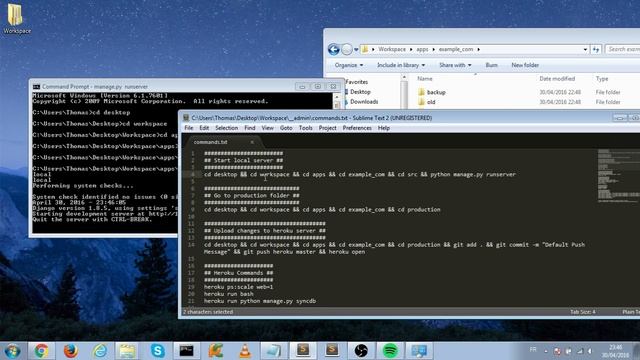Open the recent locations dropdown arrow in Explorer
This screenshot has width=640, height=360.
click(356, 50)
